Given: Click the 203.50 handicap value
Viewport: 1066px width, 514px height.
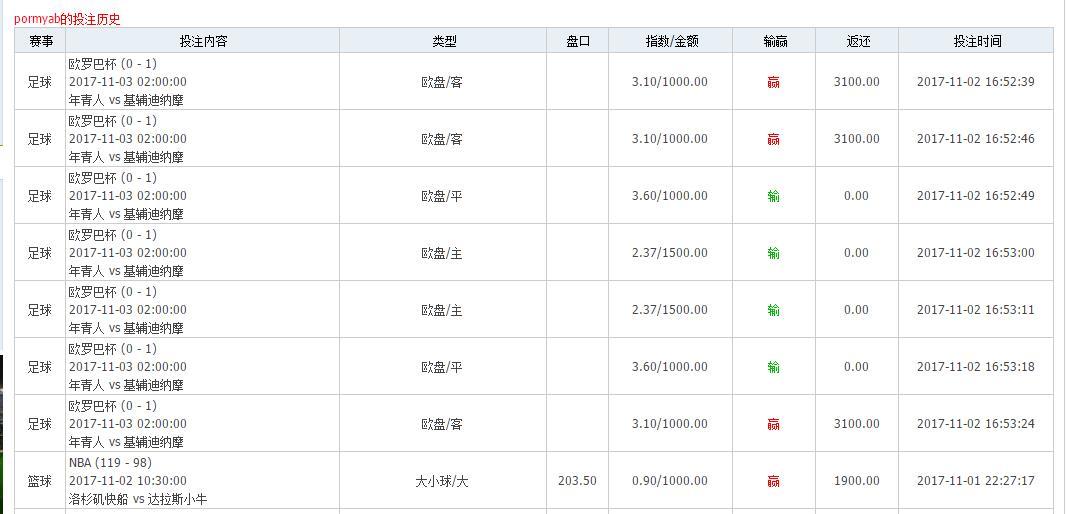Looking at the screenshot, I should [577, 481].
